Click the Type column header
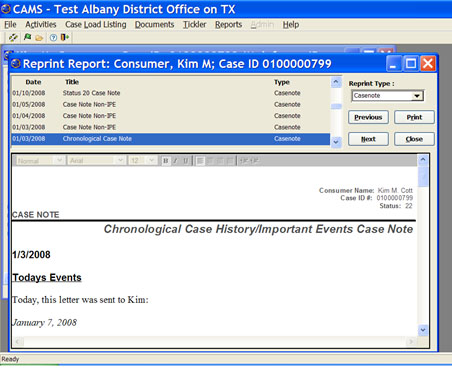The width and height of the screenshot is (452, 369). tap(282, 82)
